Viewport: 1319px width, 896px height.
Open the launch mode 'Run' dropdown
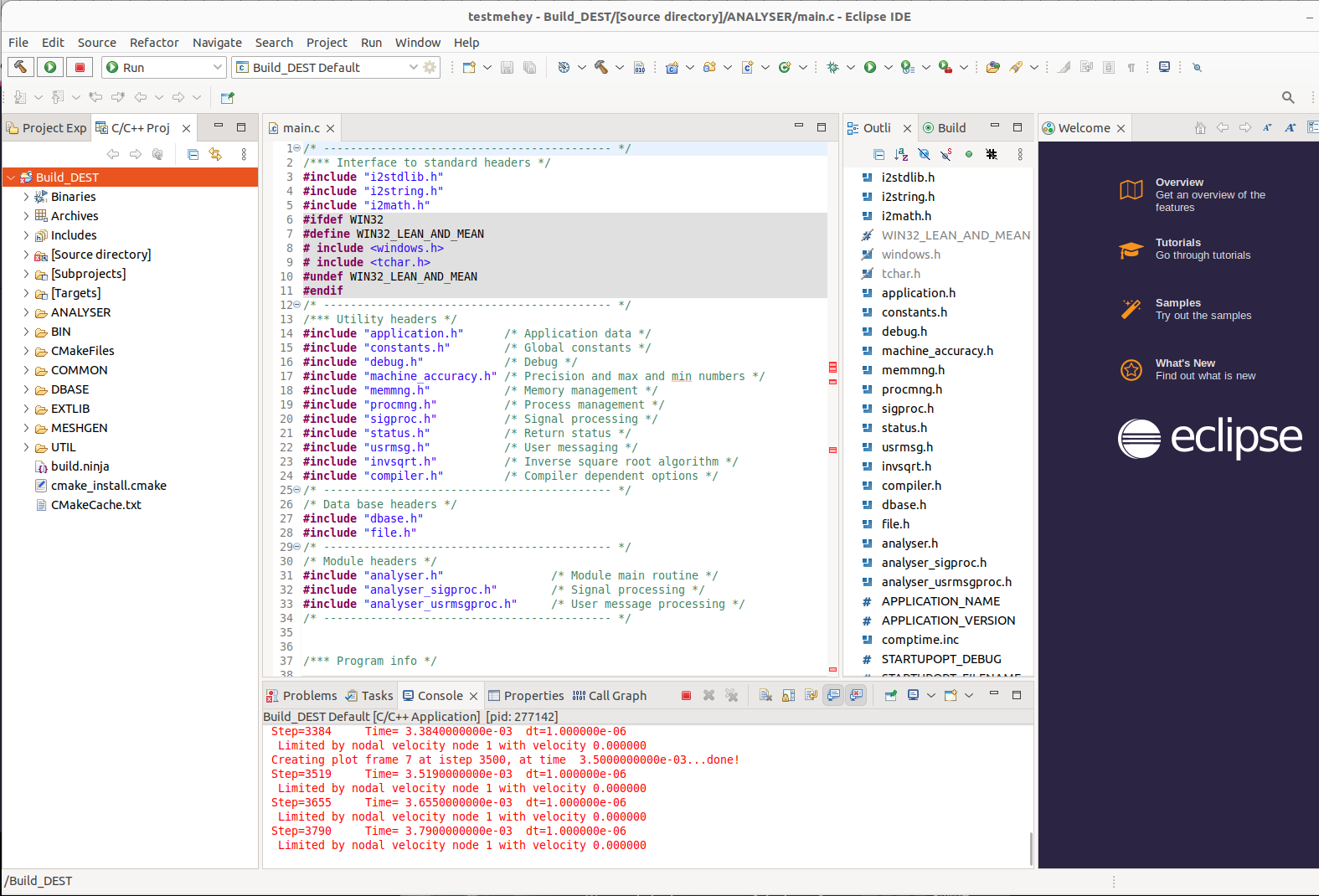[x=164, y=67]
